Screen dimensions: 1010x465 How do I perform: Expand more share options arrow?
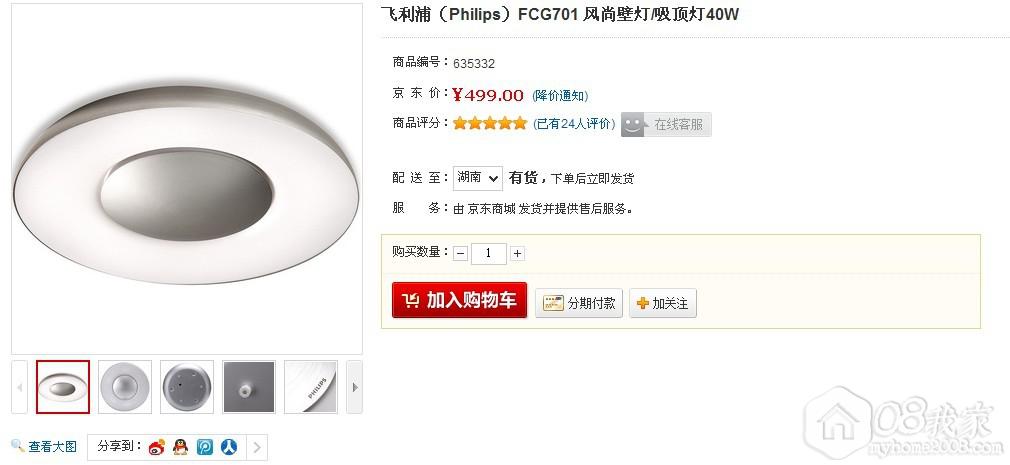(257, 448)
